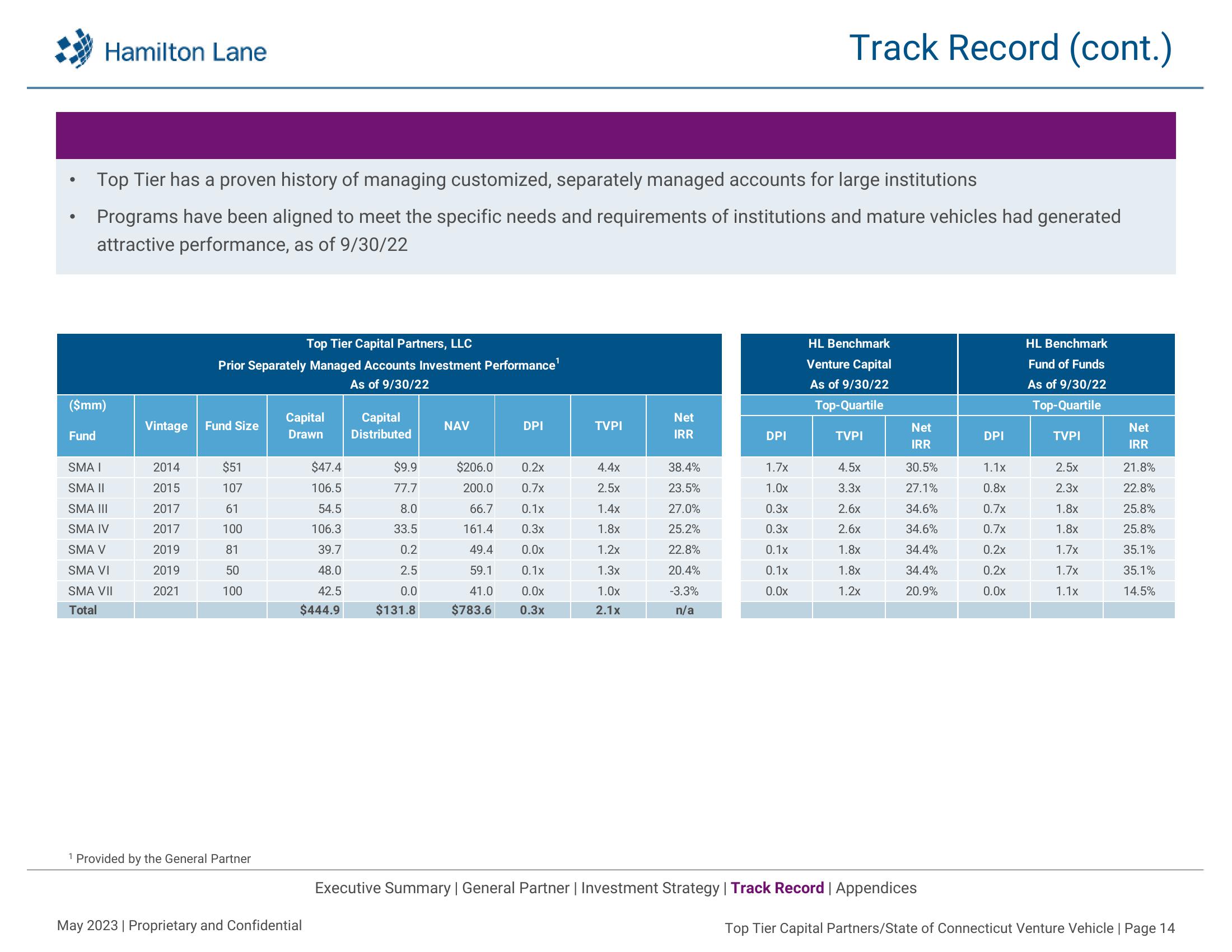
Task: Click venture benchmark Net IRR 27.1%
Action: 922,488
